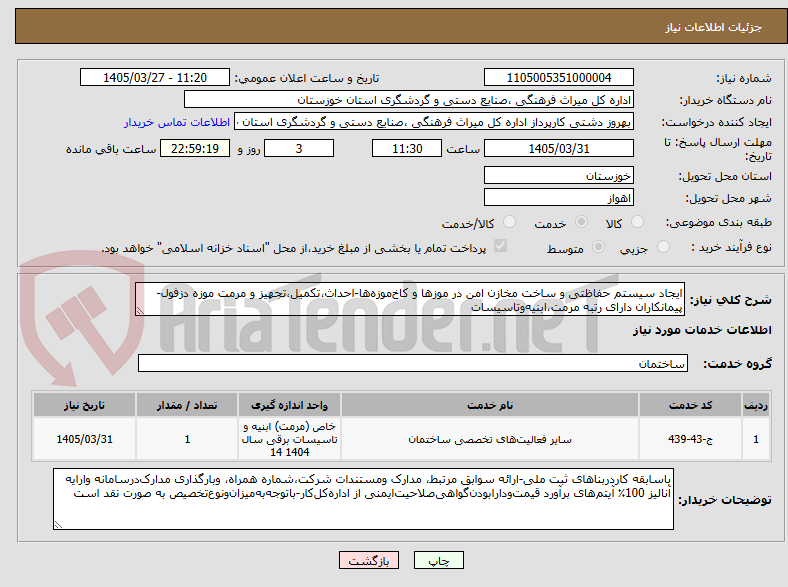Toggle the Islamic treasury payment checkbox
The image size is (788, 587).
click(x=501, y=246)
